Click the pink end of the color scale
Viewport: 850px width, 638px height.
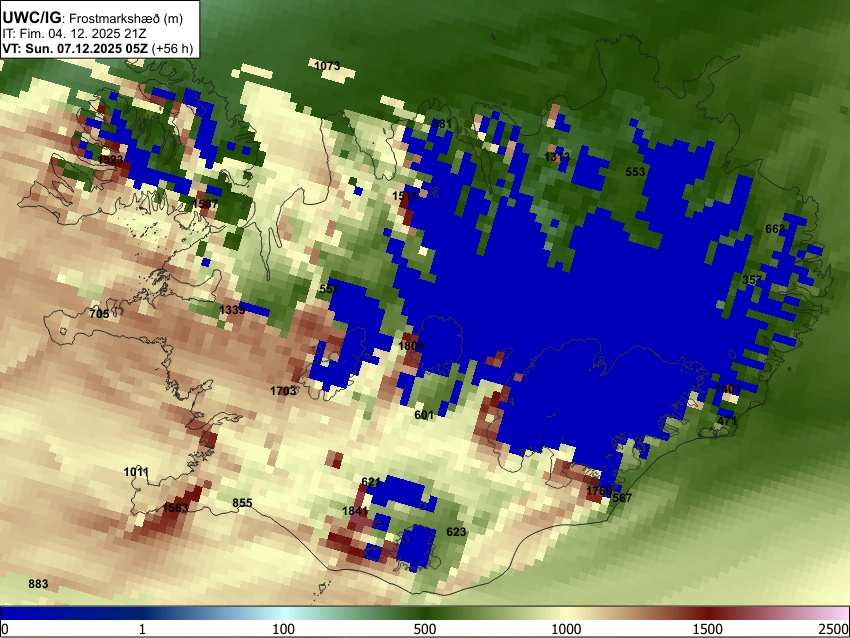(832, 614)
